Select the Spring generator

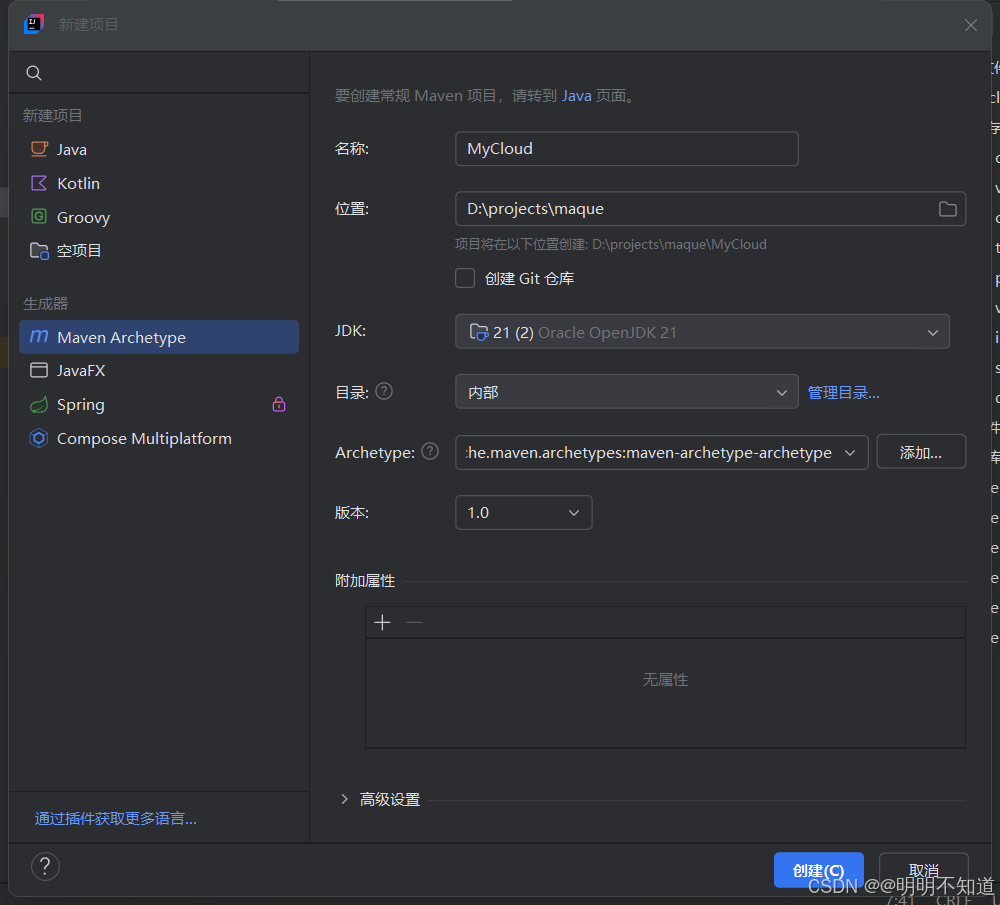pos(159,404)
